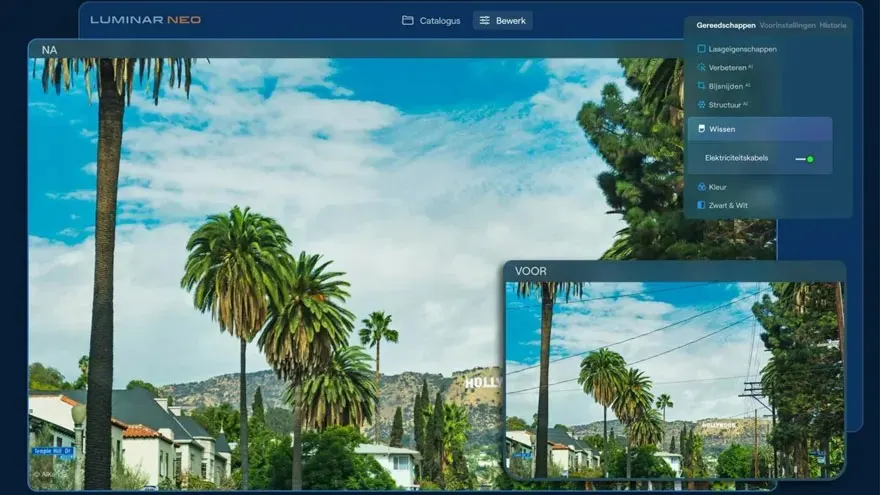The height and width of the screenshot is (495, 880).
Task: Click the Temple Hill Dr street sign
Action: point(51,451)
